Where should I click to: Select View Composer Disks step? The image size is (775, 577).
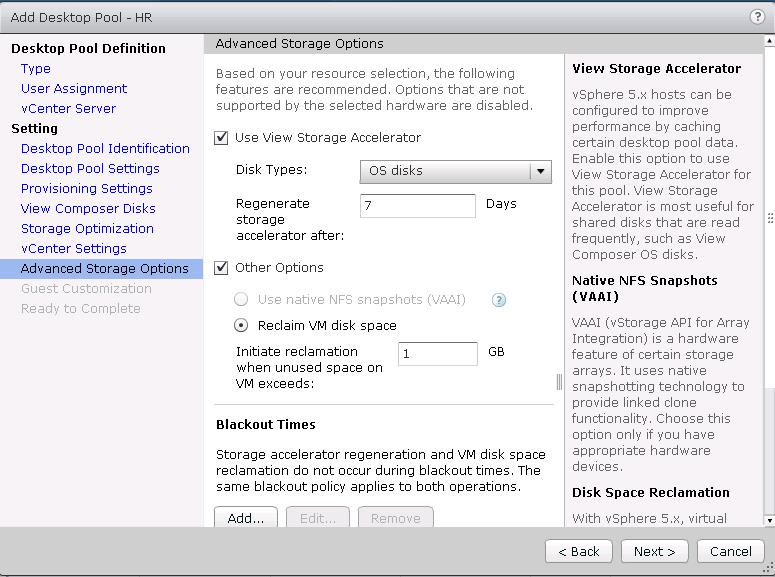point(88,209)
